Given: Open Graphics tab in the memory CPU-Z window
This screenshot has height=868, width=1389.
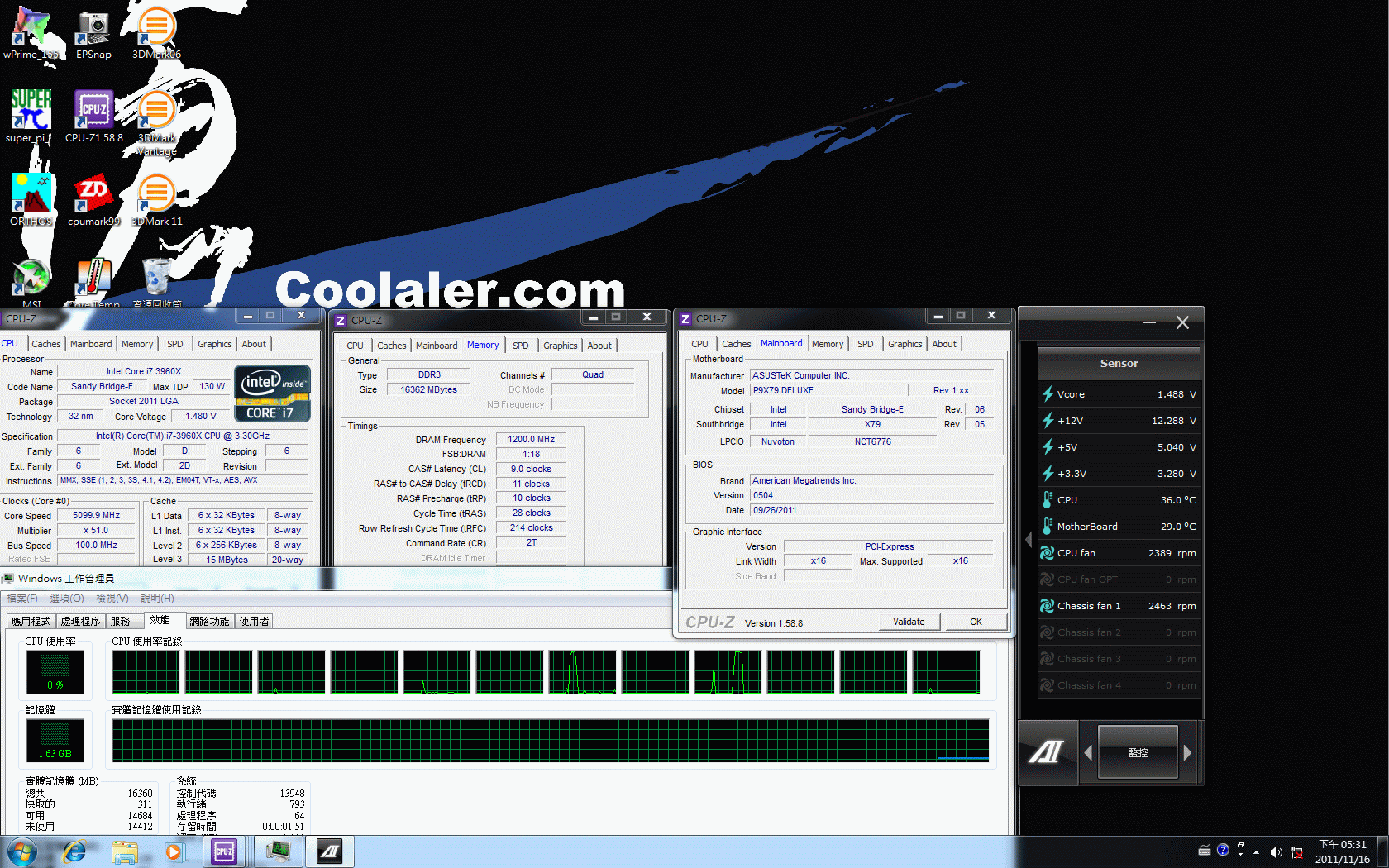Looking at the screenshot, I should (x=561, y=346).
